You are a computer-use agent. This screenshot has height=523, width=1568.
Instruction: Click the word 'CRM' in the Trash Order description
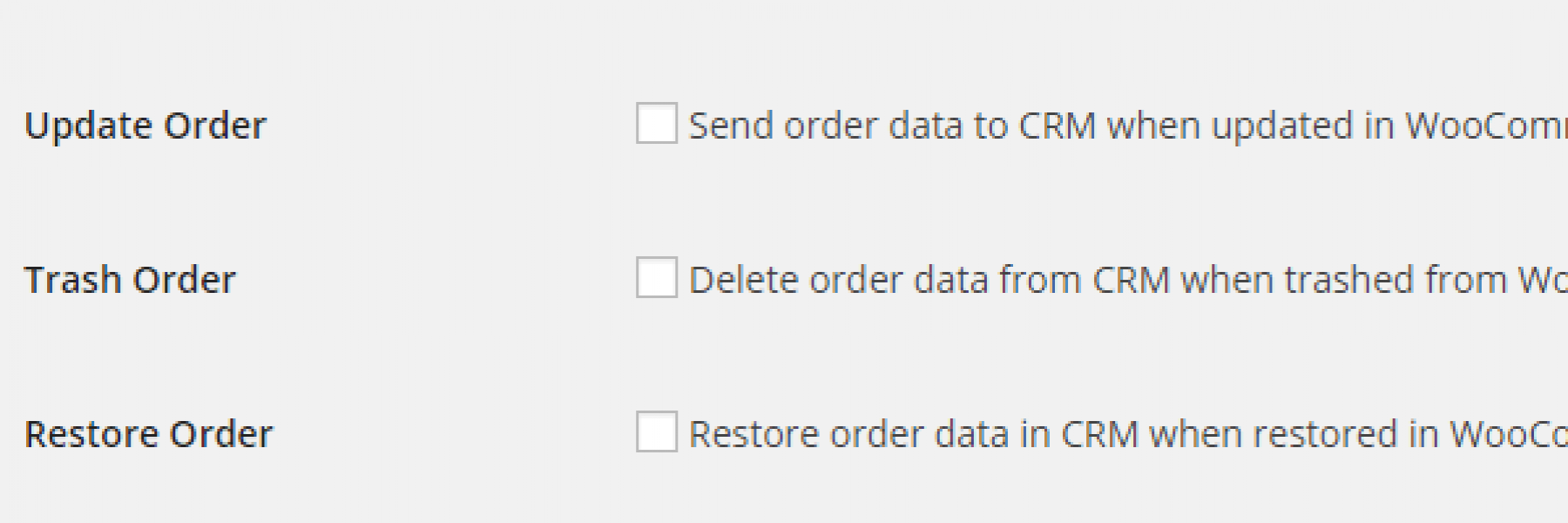[1131, 280]
